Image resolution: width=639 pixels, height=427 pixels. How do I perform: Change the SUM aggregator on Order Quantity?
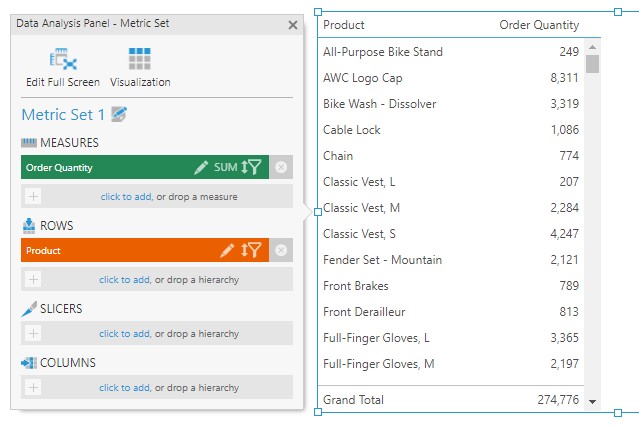(225, 168)
